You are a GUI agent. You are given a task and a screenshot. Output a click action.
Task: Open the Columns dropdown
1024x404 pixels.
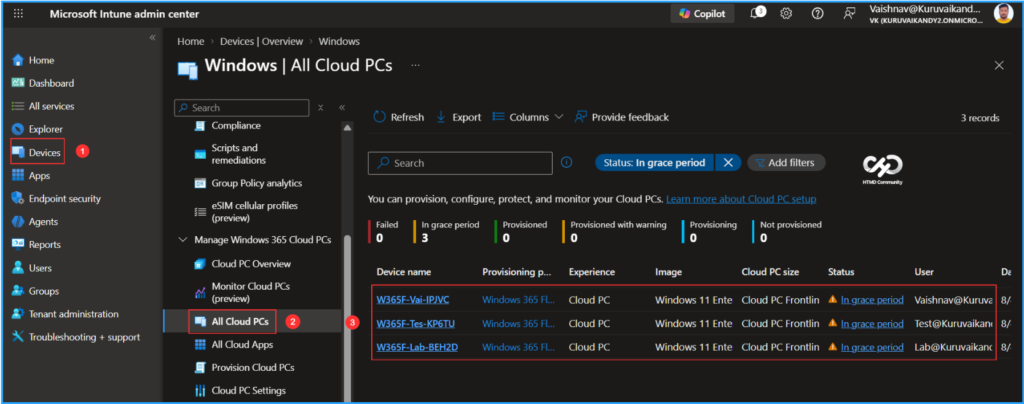coord(528,117)
